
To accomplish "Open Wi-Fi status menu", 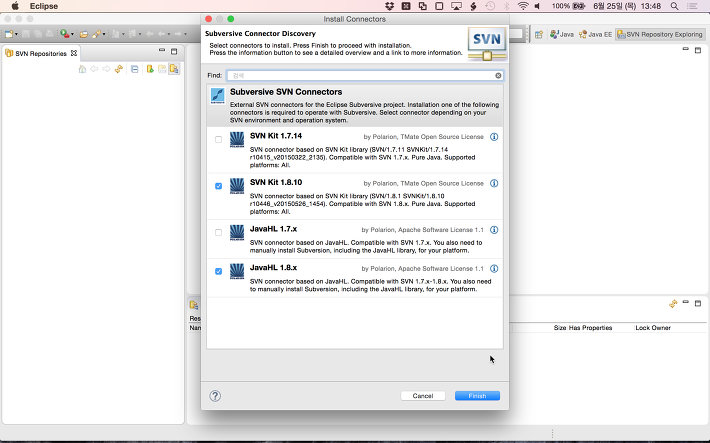I will pos(523,6).
